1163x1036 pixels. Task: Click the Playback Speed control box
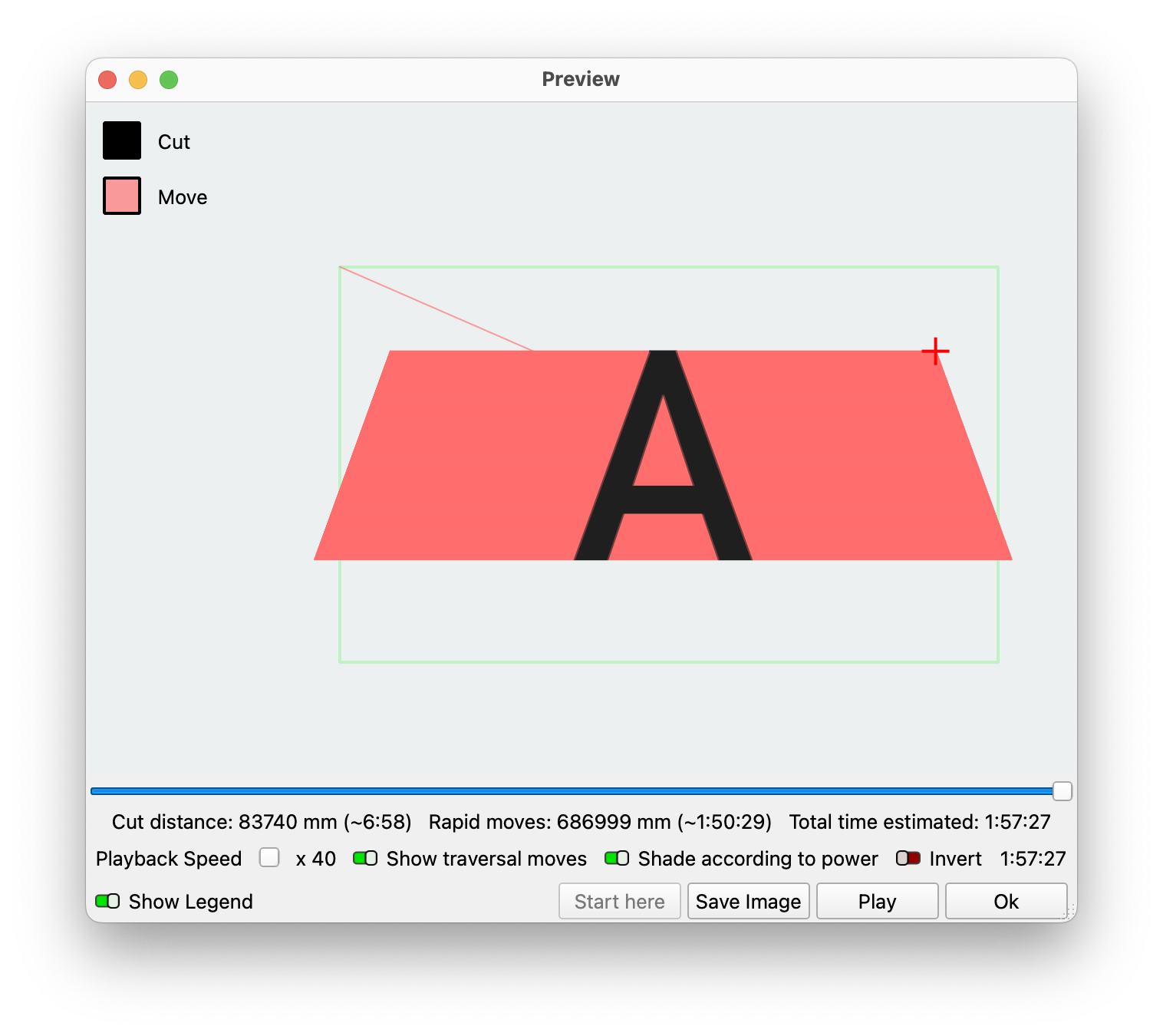(x=269, y=857)
